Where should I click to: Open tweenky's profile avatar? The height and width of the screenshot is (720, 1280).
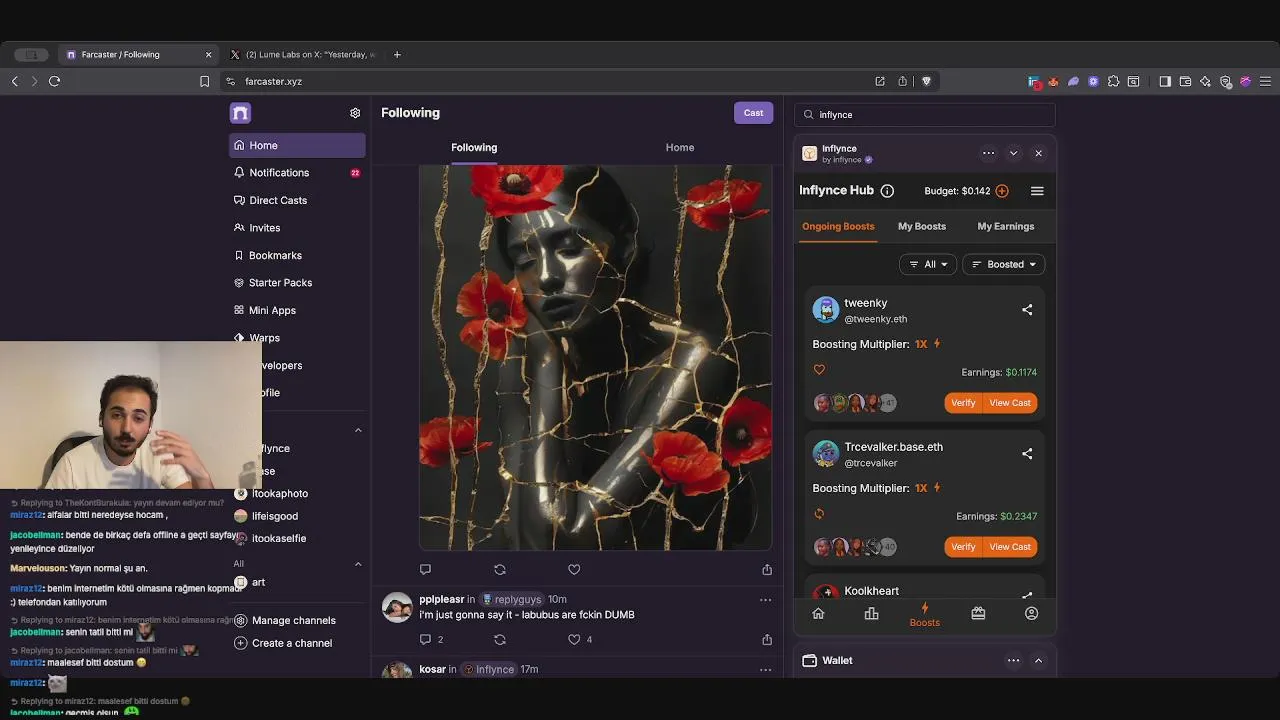click(826, 310)
